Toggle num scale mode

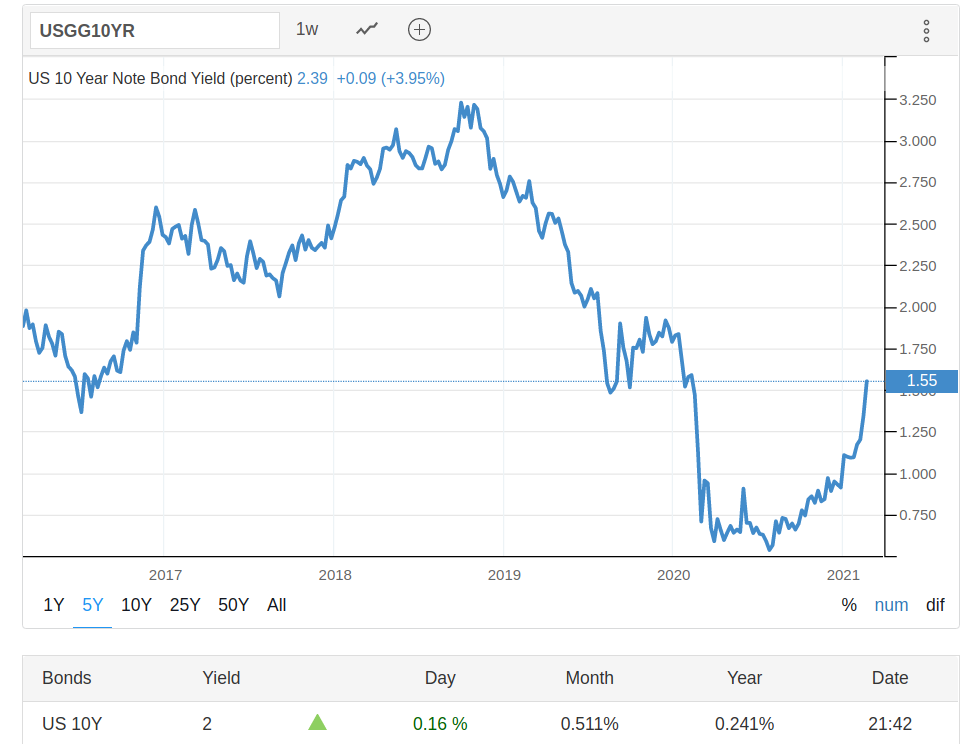891,604
